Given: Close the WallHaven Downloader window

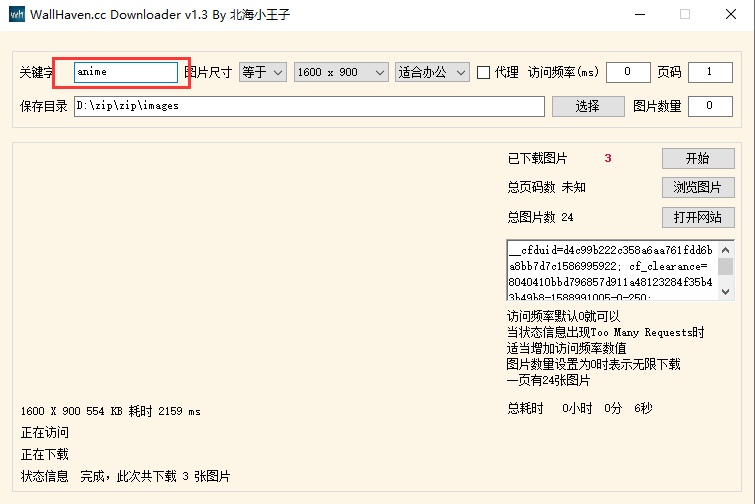Looking at the screenshot, I should point(731,14).
